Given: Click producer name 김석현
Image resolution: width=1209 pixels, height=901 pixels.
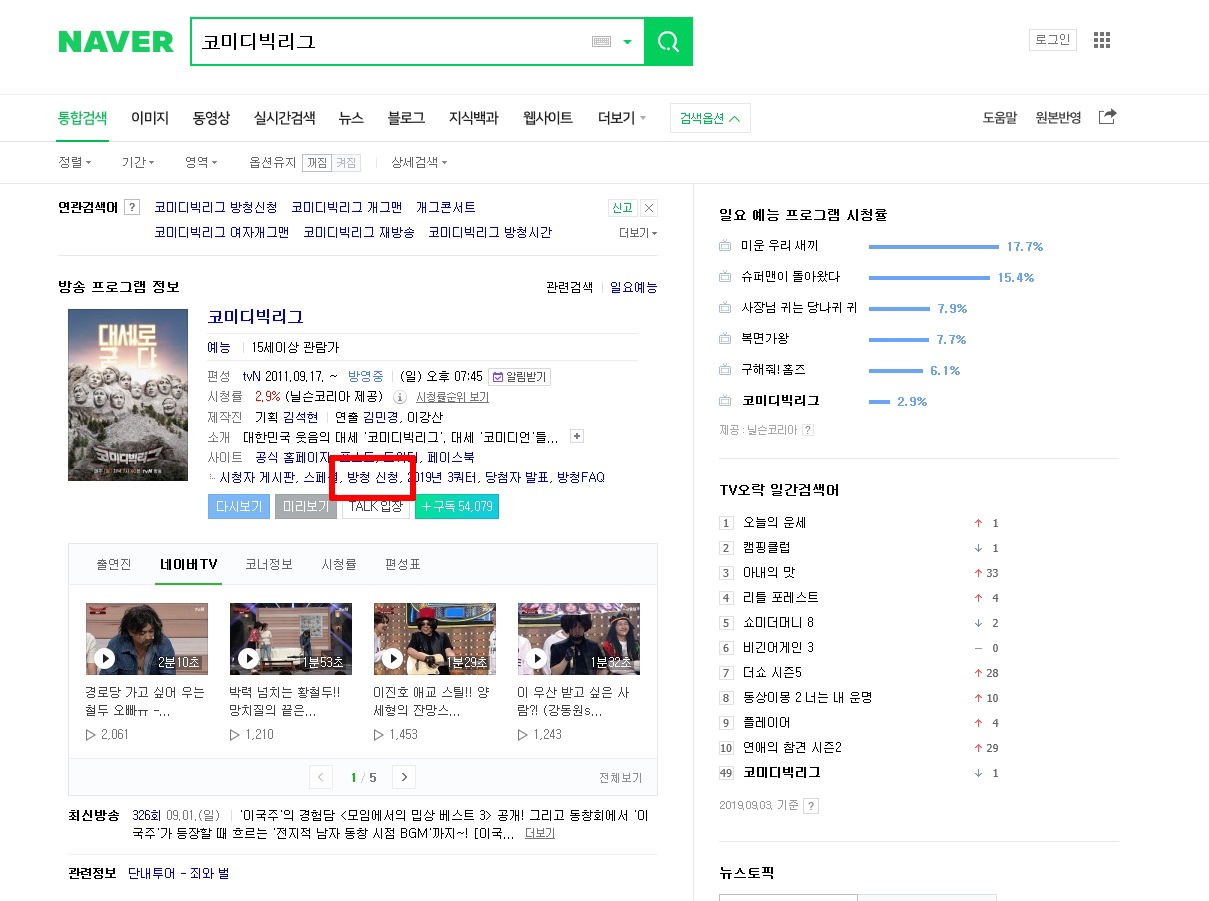Looking at the screenshot, I should click(x=300, y=417).
